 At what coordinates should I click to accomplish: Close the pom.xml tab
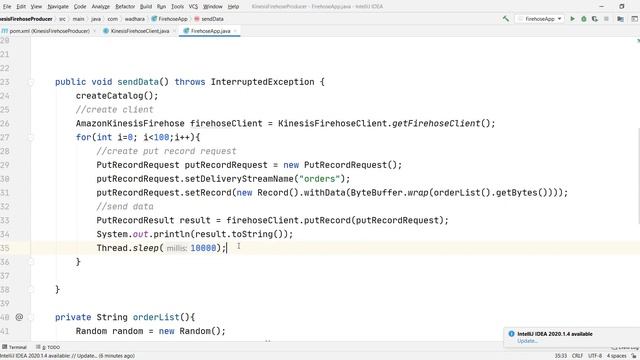tap(94, 31)
